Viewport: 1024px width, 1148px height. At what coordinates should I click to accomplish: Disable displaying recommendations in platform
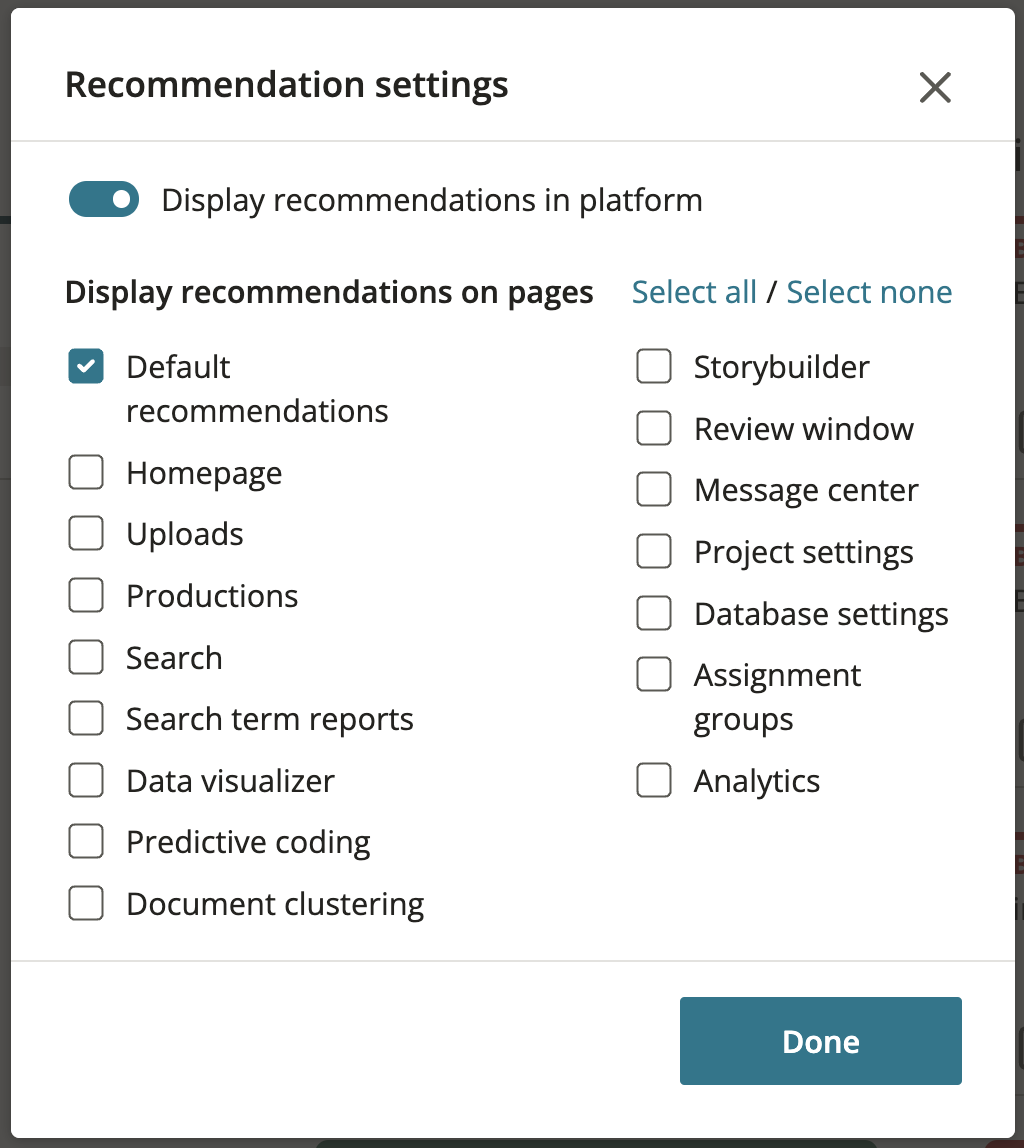103,199
